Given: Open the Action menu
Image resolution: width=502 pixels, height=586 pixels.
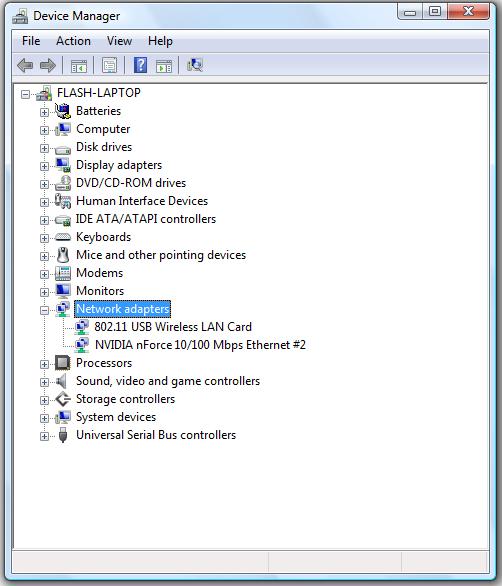Looking at the screenshot, I should pos(73,41).
